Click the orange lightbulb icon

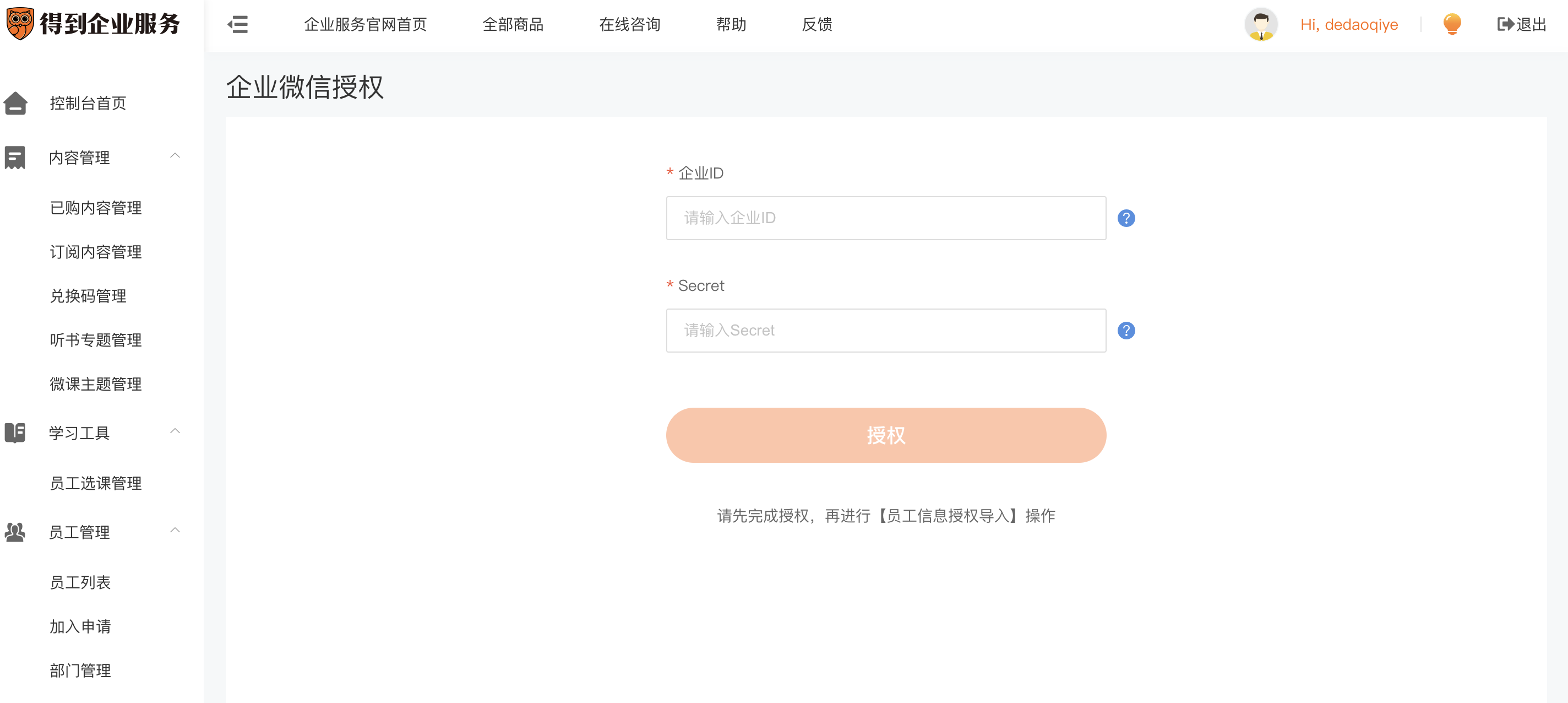pyautogui.click(x=1451, y=24)
